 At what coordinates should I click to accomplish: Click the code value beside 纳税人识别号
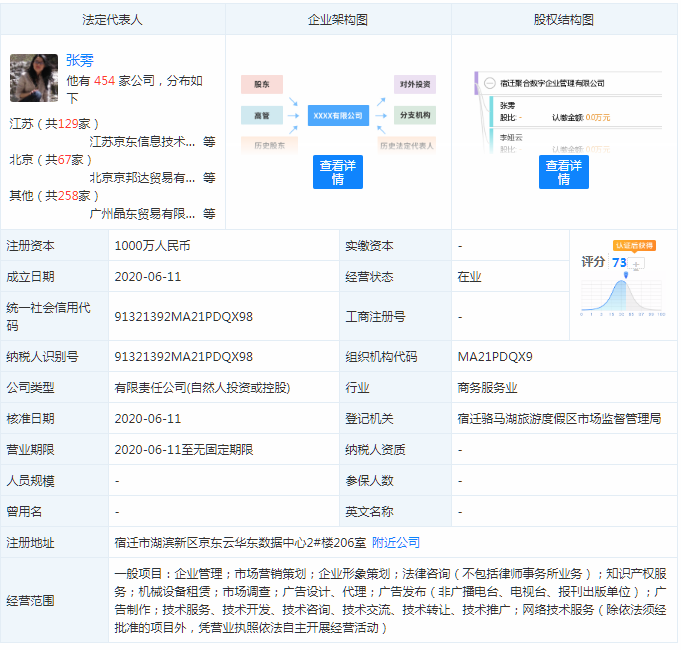point(184,356)
